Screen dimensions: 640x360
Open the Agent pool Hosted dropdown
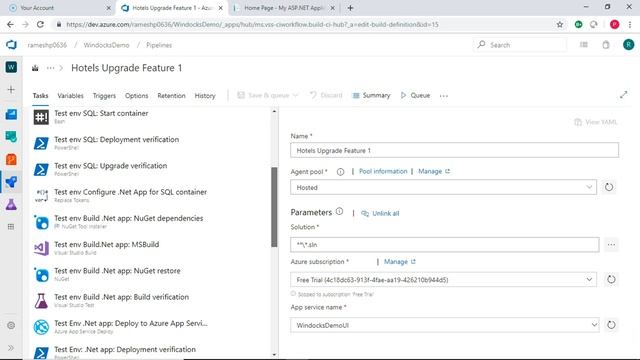click(443, 187)
